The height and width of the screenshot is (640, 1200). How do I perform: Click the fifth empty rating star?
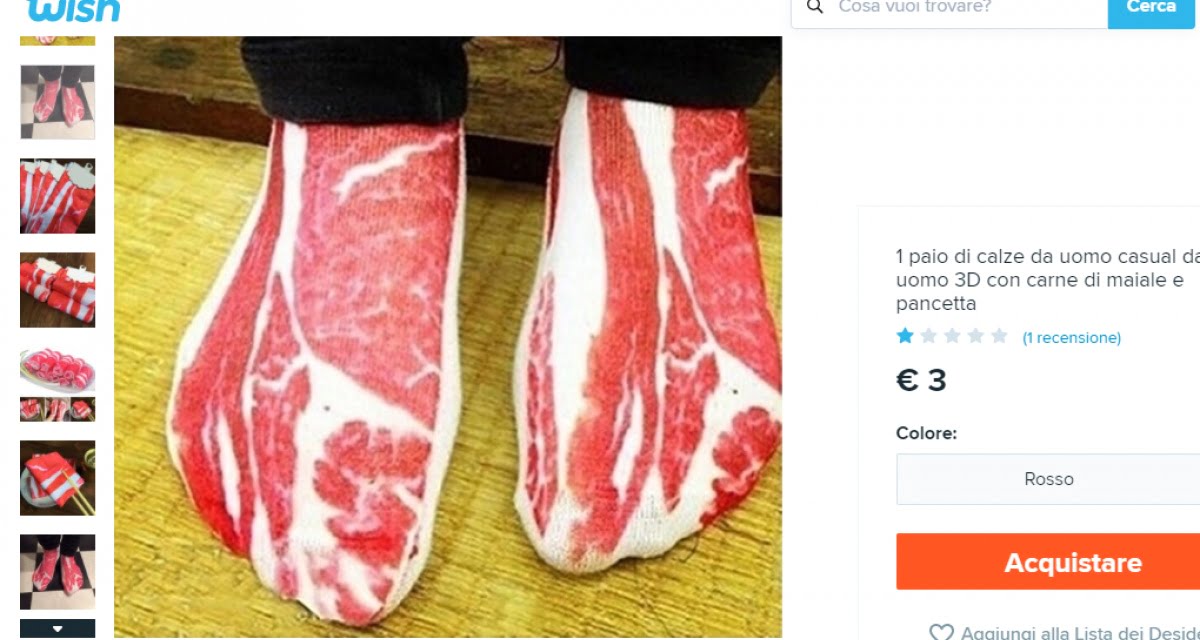999,336
